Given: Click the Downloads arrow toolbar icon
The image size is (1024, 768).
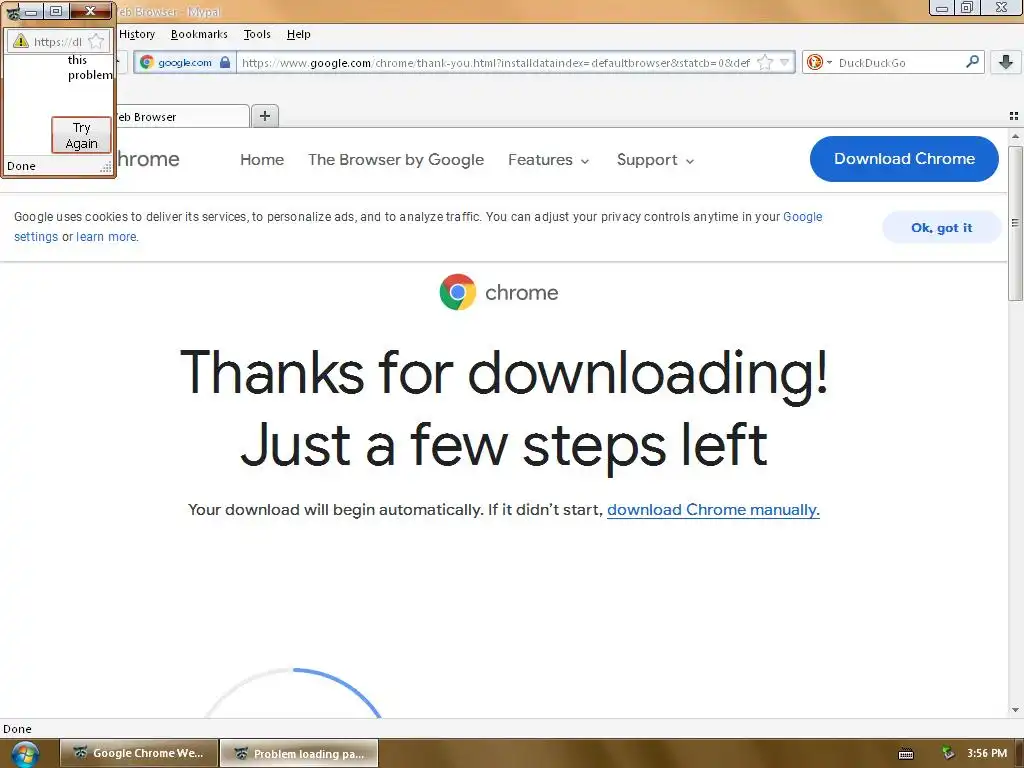Looking at the screenshot, I should click(1005, 62).
